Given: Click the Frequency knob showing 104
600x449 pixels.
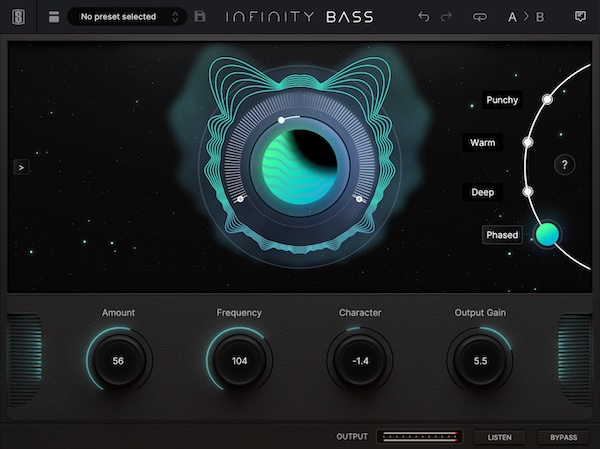Looking at the screenshot, I should 239,361.
